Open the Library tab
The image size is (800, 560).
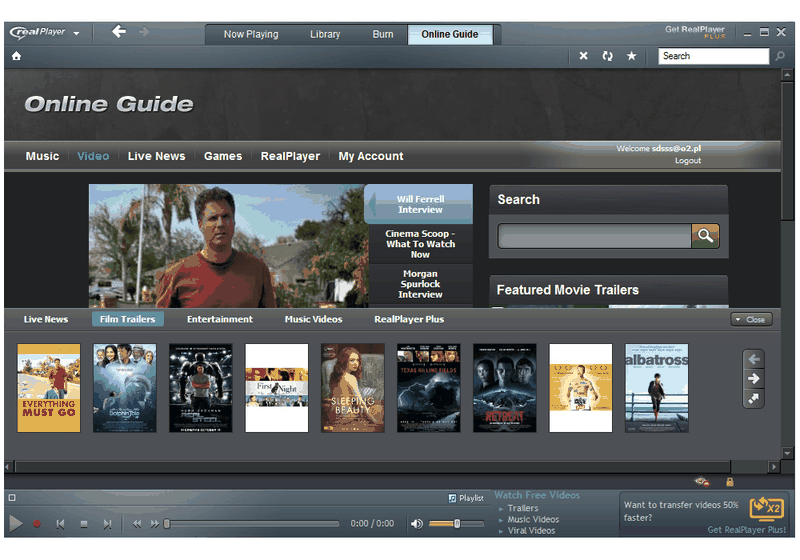tap(325, 34)
